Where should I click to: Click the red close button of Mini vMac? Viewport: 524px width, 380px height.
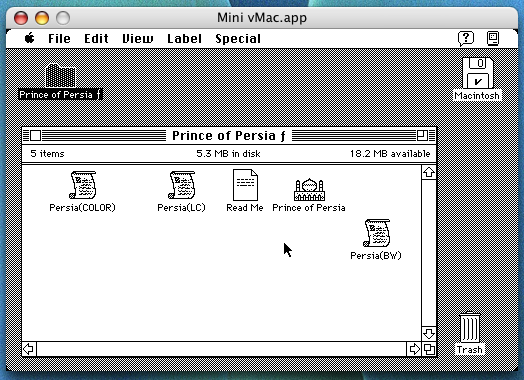[x=21, y=18]
